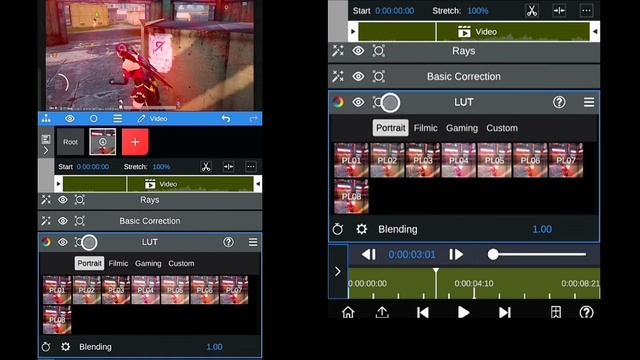Click Basic Correction wand icon in right panel
Image resolution: width=640 pixels, height=360 pixels.
338,76
